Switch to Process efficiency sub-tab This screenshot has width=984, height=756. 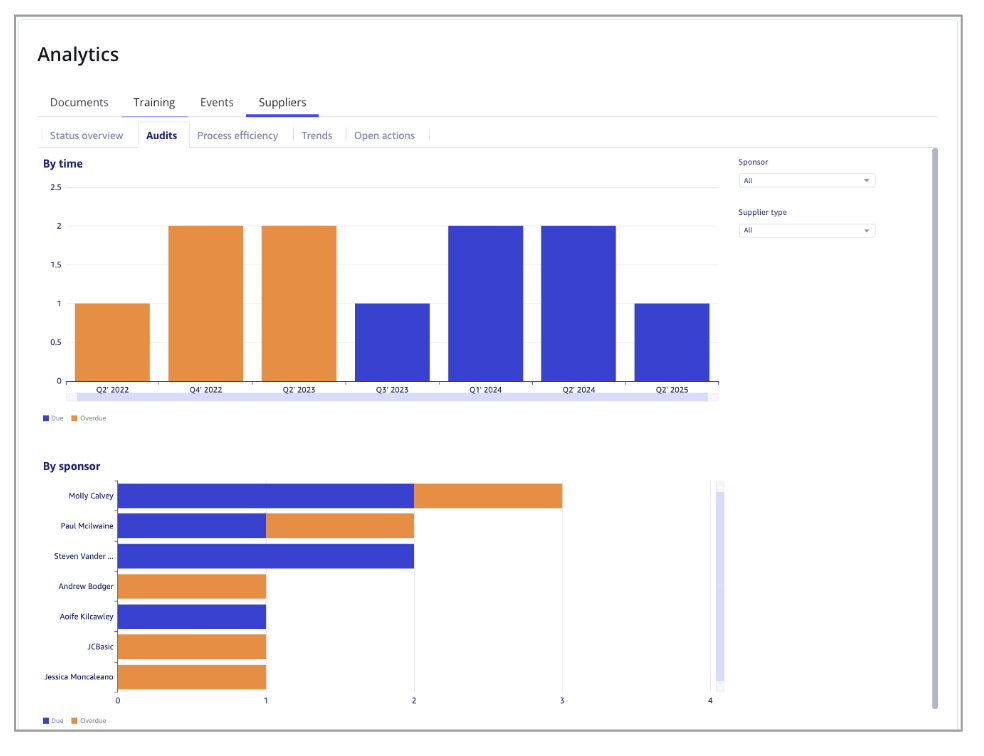[x=237, y=136]
